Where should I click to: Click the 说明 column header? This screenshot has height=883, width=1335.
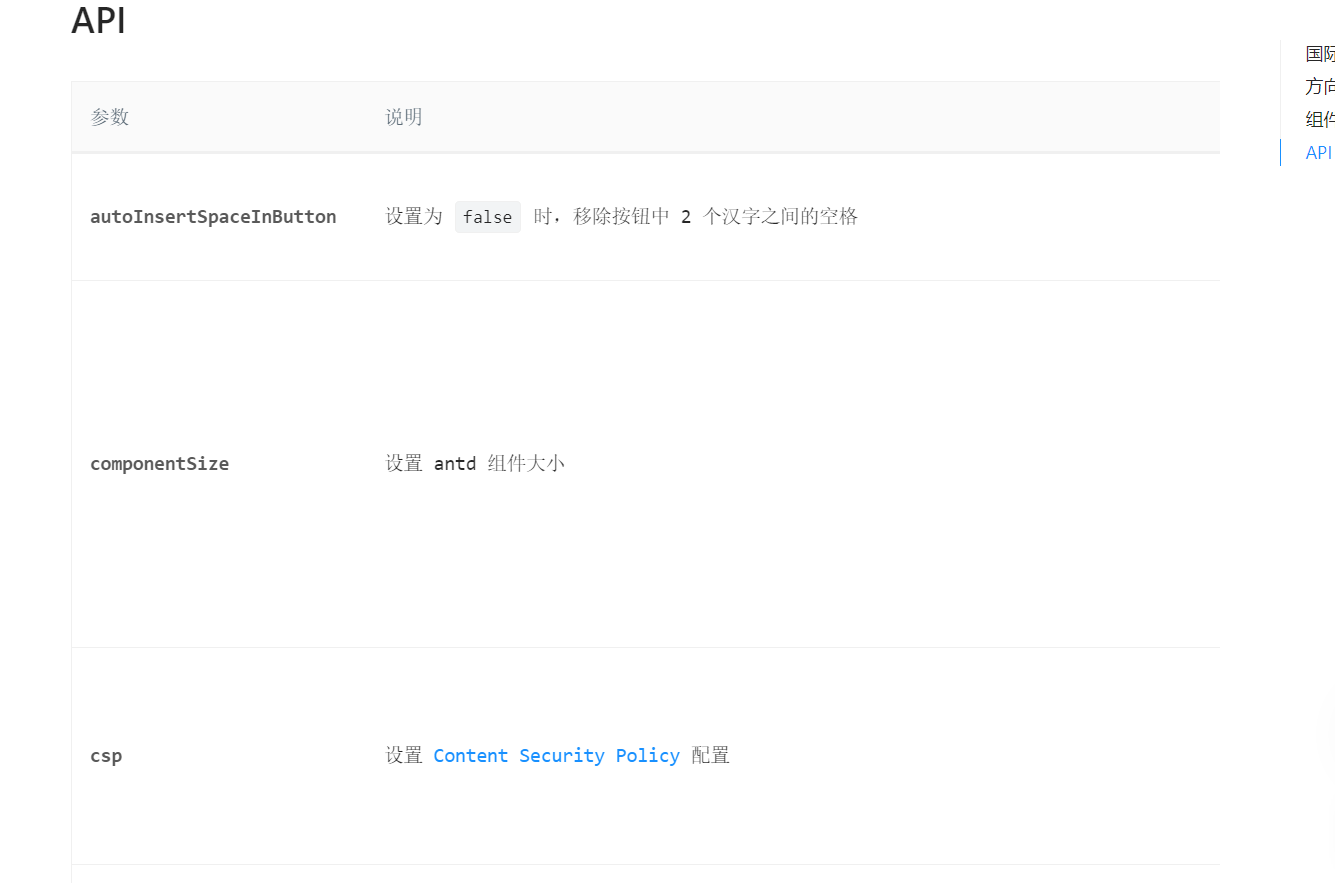click(404, 117)
